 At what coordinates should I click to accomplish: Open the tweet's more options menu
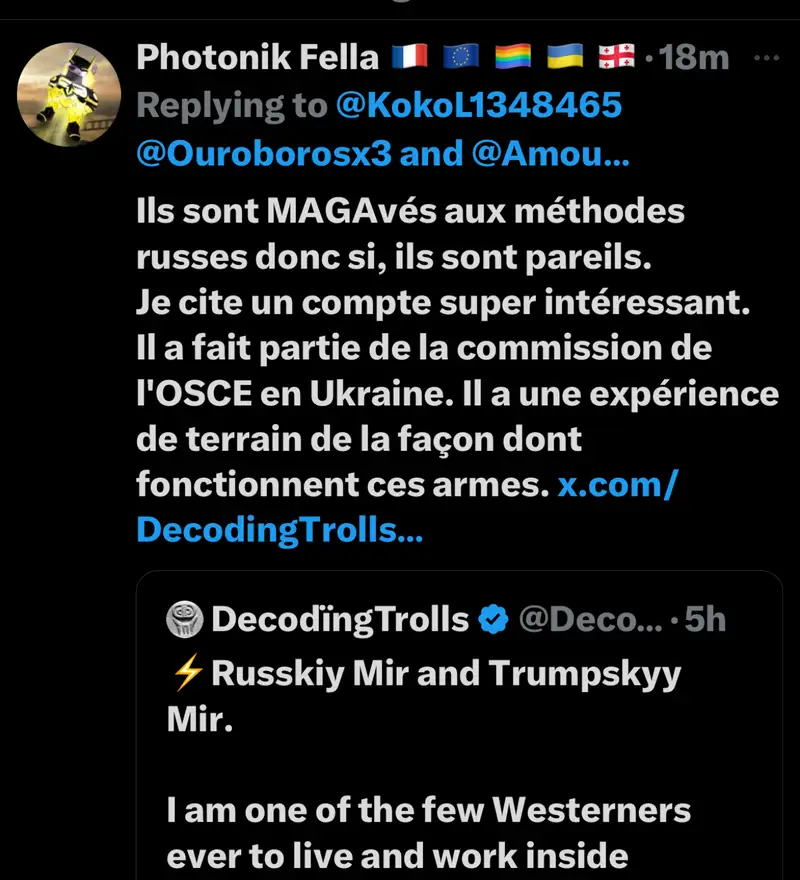[765, 57]
